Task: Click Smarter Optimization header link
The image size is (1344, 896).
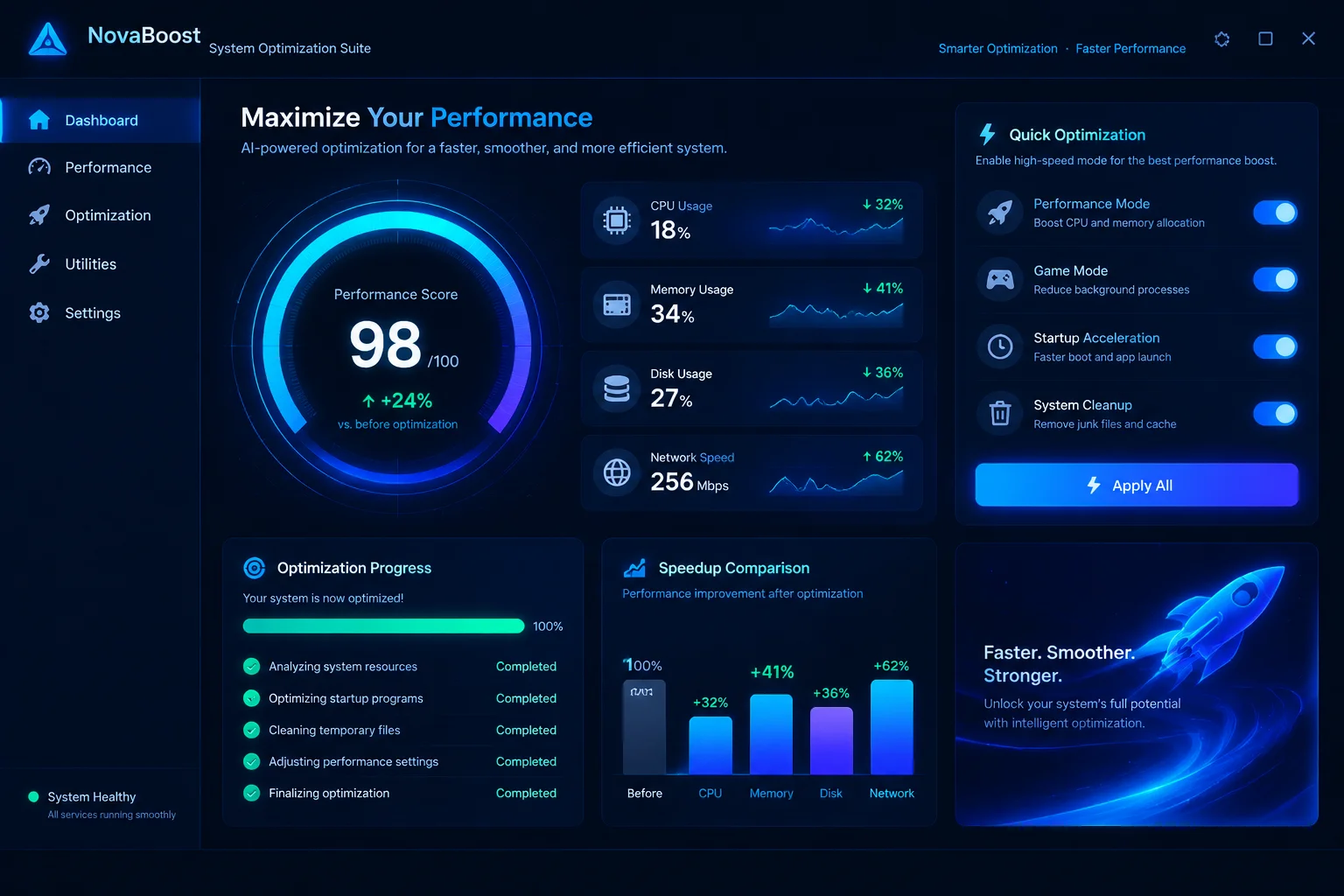Action: coord(997,49)
